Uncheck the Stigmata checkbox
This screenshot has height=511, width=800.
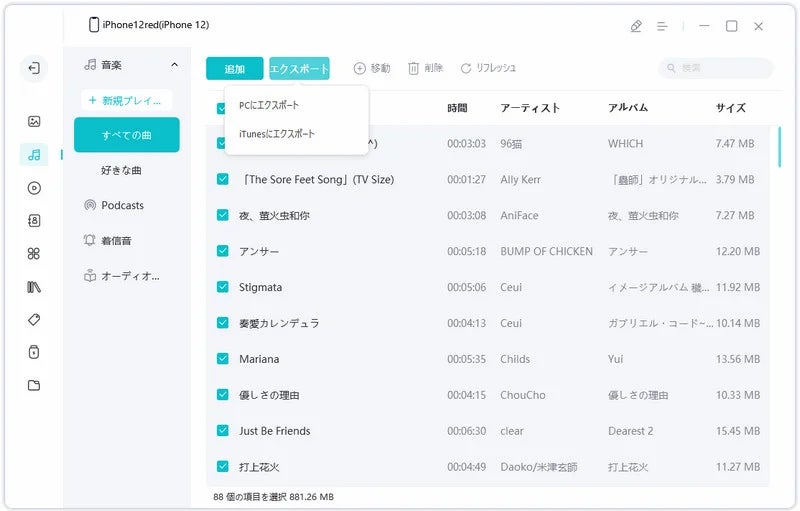tap(222, 287)
